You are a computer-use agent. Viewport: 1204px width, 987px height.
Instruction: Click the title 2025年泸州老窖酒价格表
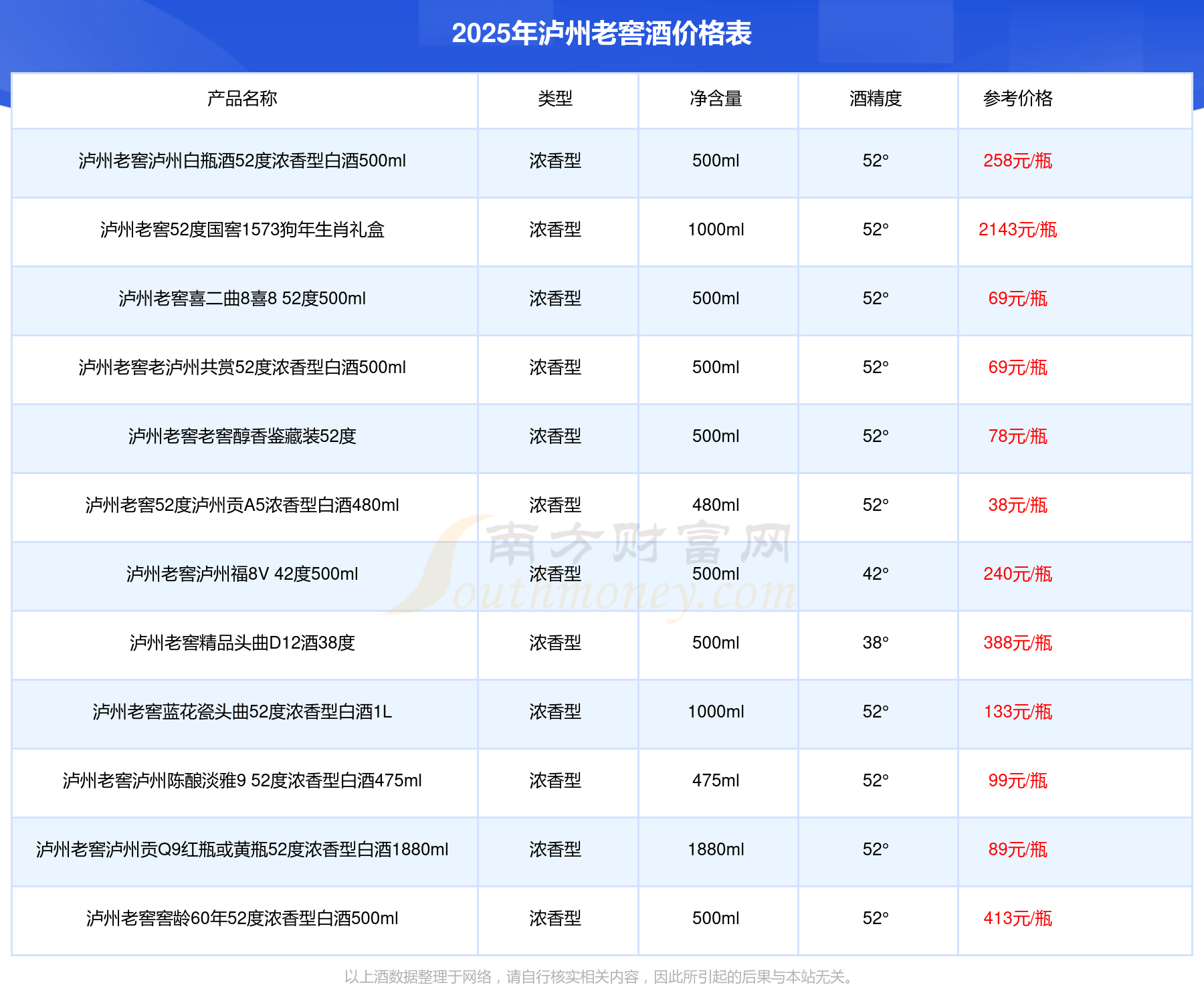click(x=601, y=33)
